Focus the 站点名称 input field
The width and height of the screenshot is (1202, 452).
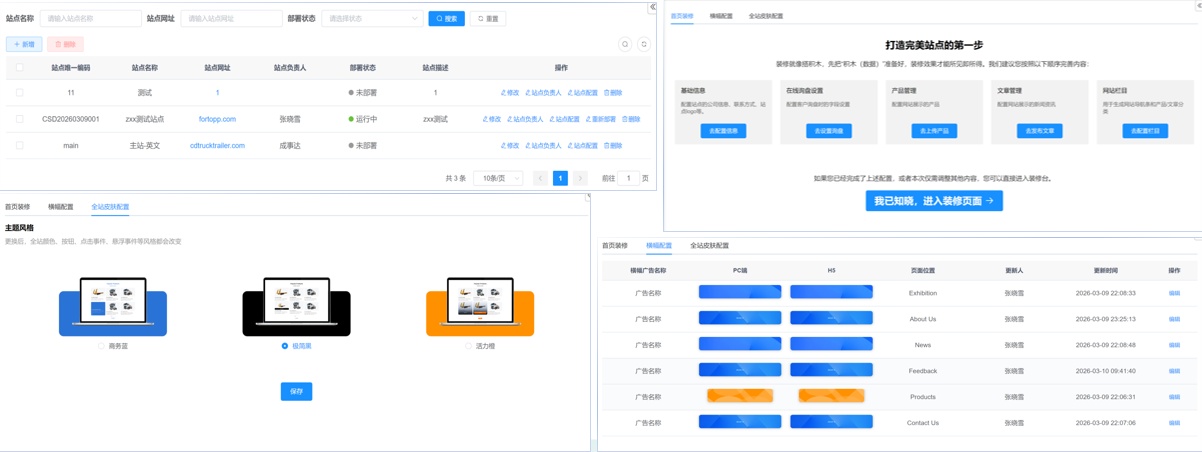coord(90,18)
